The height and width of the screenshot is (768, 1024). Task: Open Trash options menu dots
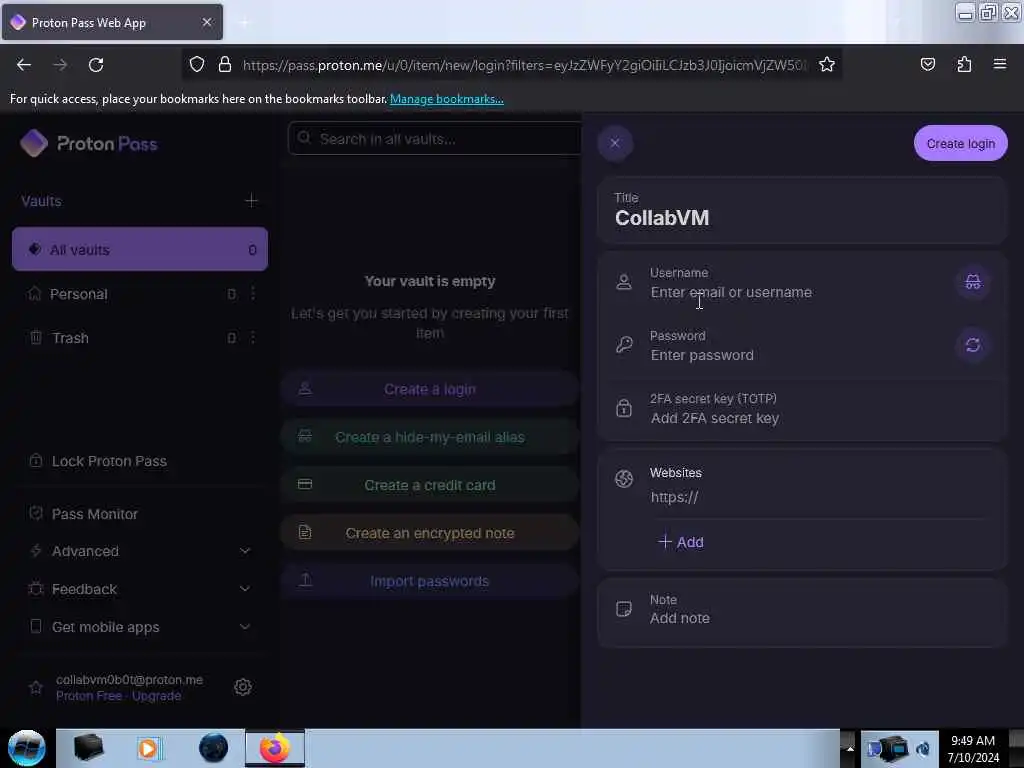click(x=253, y=338)
